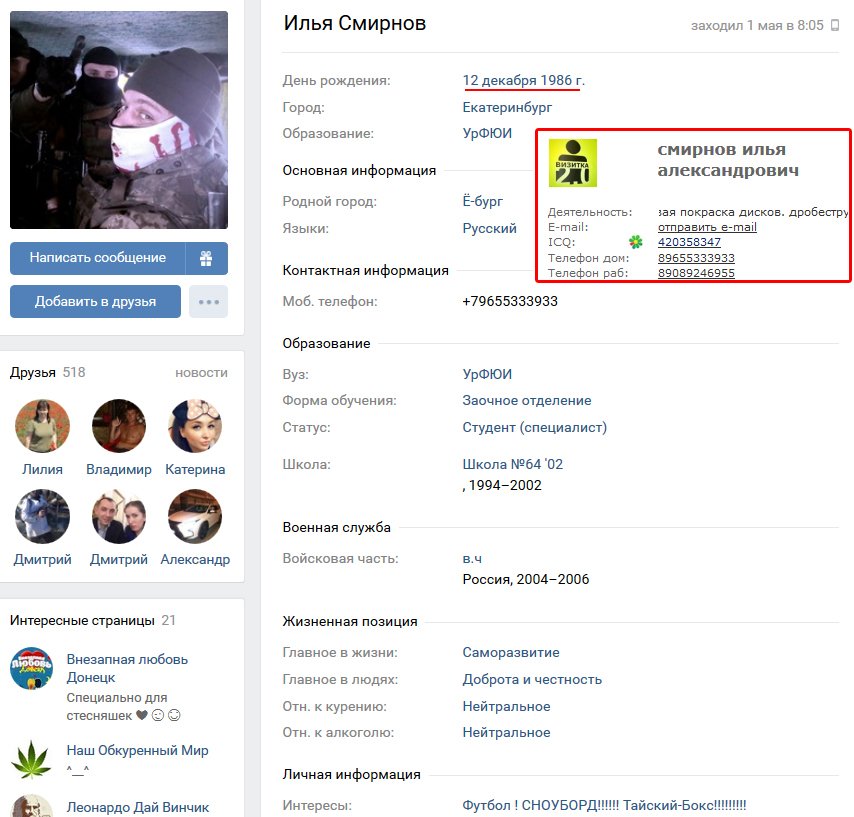Click the Владимир friend name link
This screenshot has width=854, height=817.
(119, 470)
